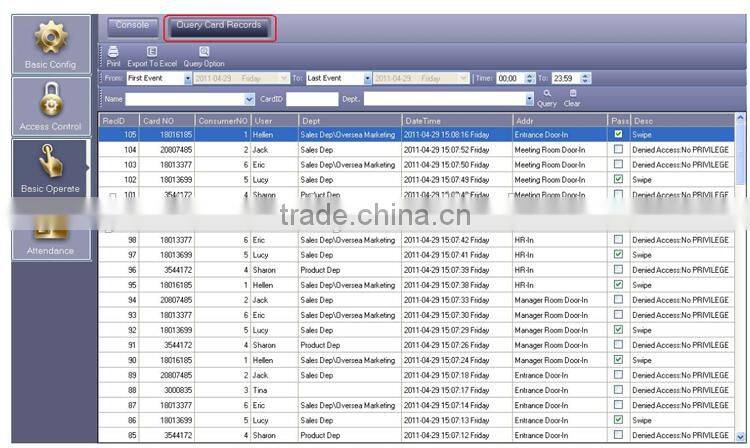Click into the CardID input field
Image resolution: width=750 pixels, height=448 pixels.
pyautogui.click(x=312, y=99)
